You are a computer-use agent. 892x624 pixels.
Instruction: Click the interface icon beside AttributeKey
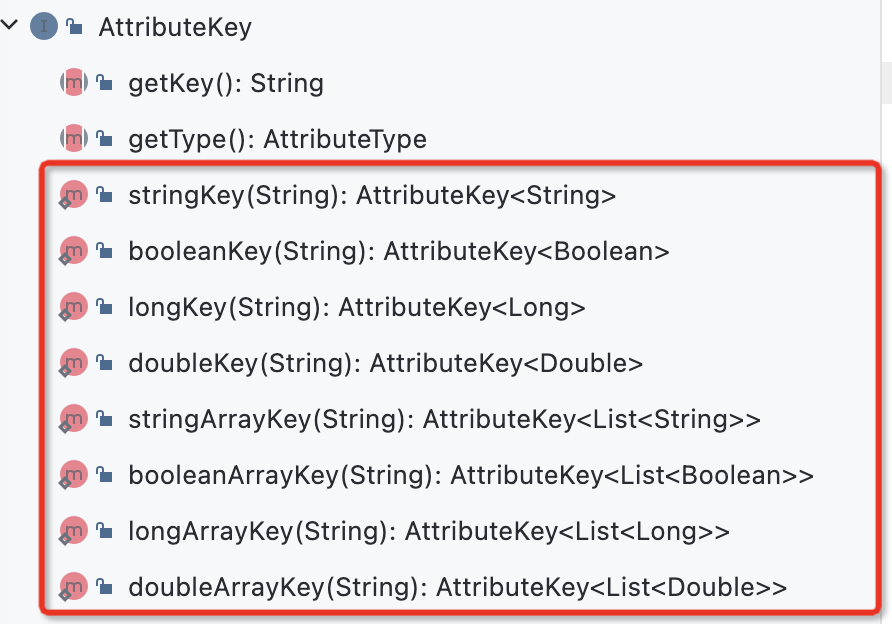click(x=44, y=26)
